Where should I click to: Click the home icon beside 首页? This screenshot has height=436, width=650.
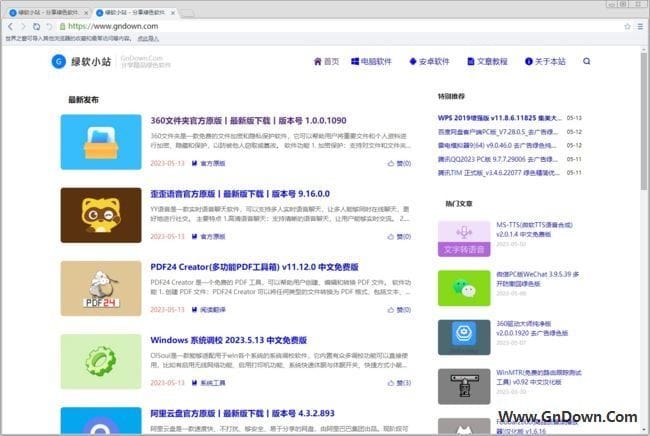click(x=318, y=61)
